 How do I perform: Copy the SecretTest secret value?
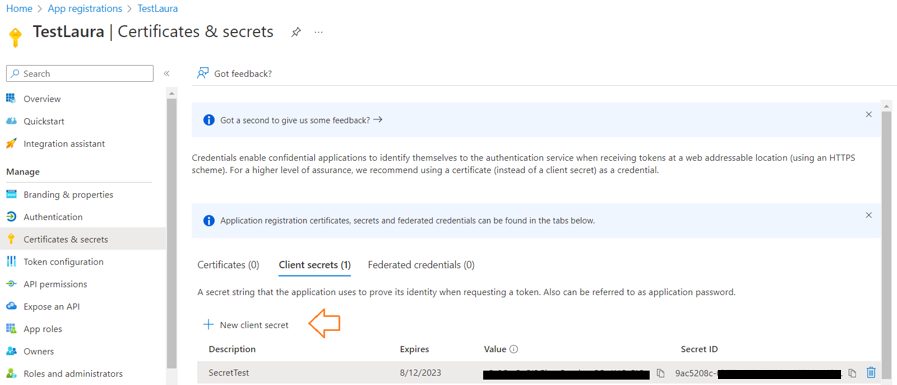660,373
